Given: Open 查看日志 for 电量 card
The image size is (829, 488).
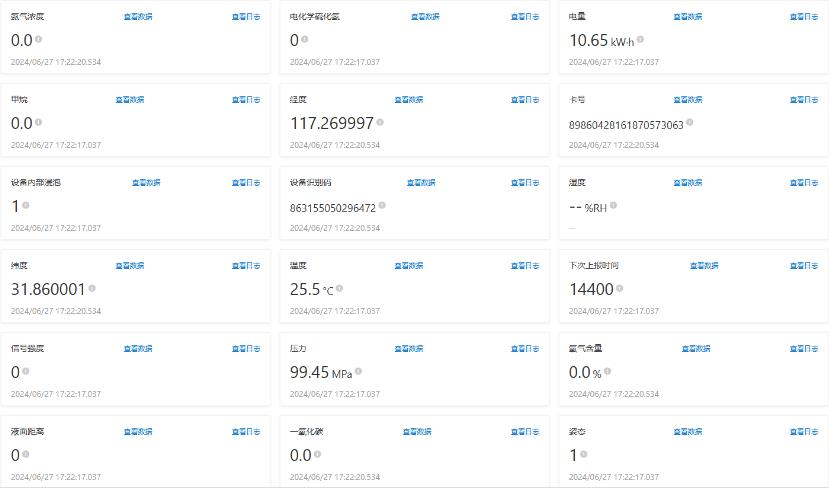Looking at the screenshot, I should (804, 17).
